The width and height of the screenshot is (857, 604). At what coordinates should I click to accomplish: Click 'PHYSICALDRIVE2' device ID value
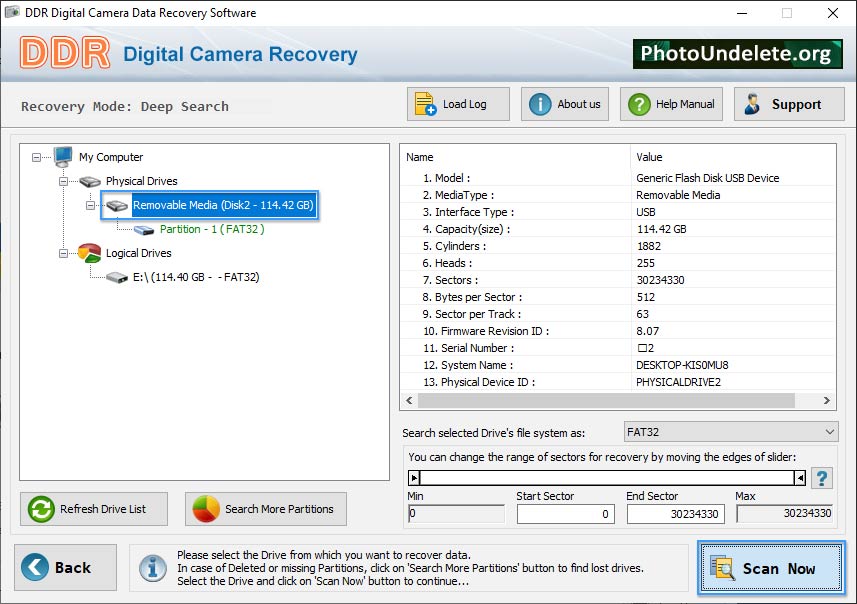(x=678, y=382)
